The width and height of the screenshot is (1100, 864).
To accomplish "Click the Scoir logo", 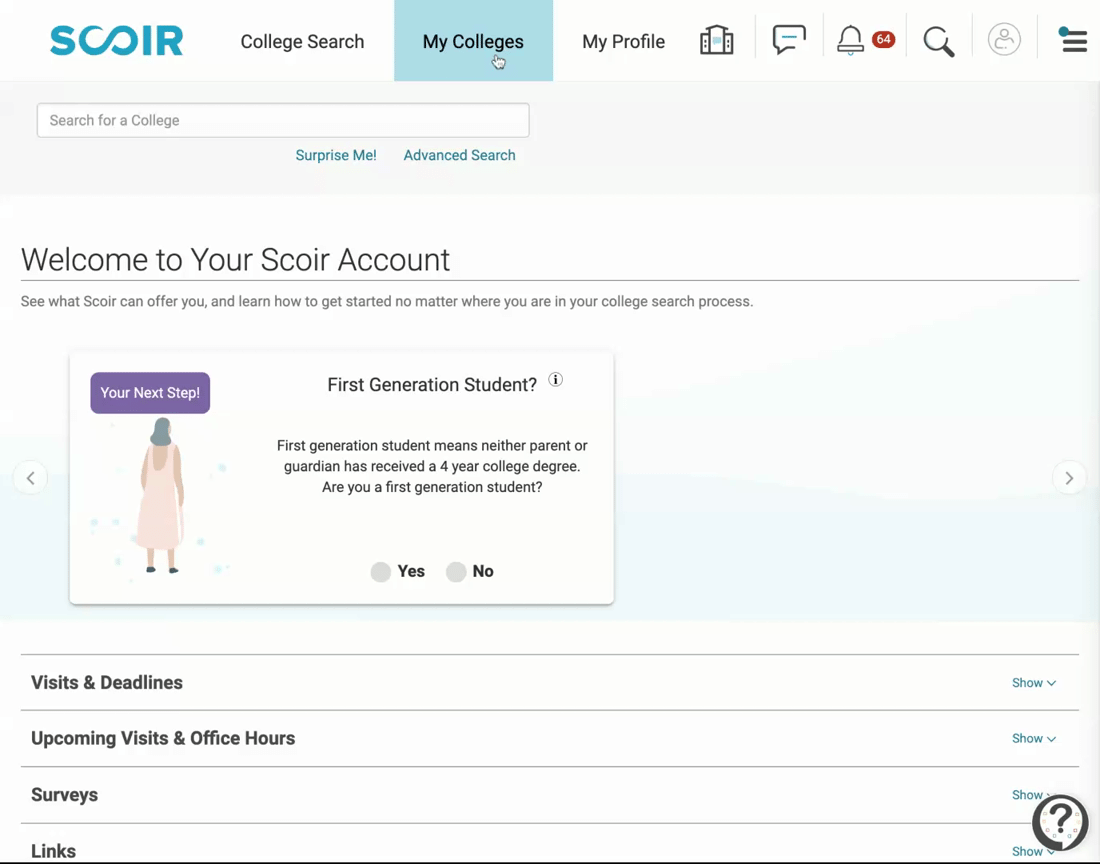I will [116, 41].
